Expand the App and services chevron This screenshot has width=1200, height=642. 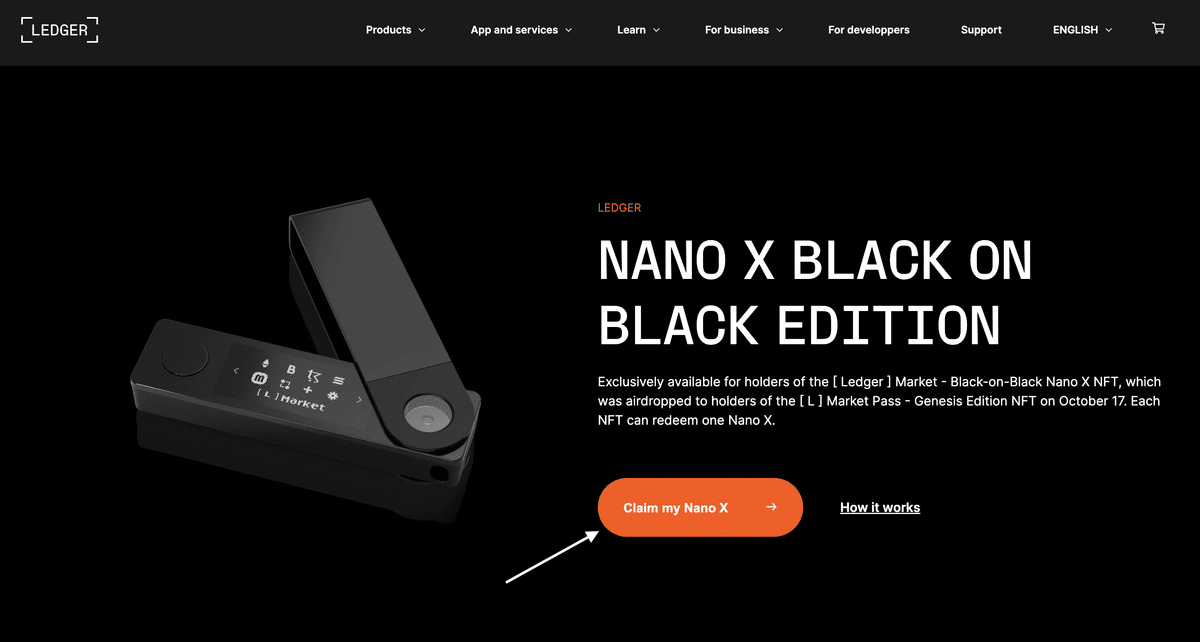tap(568, 30)
